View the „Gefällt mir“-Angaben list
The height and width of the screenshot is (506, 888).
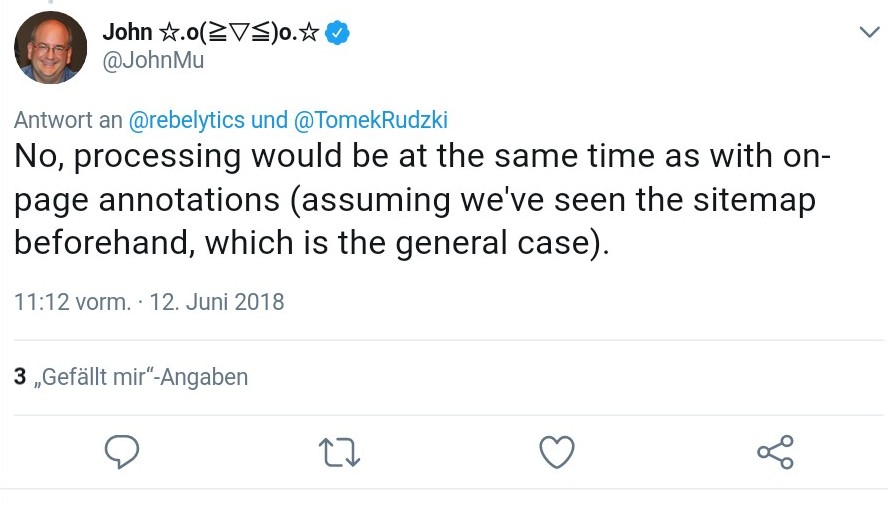tap(140, 377)
